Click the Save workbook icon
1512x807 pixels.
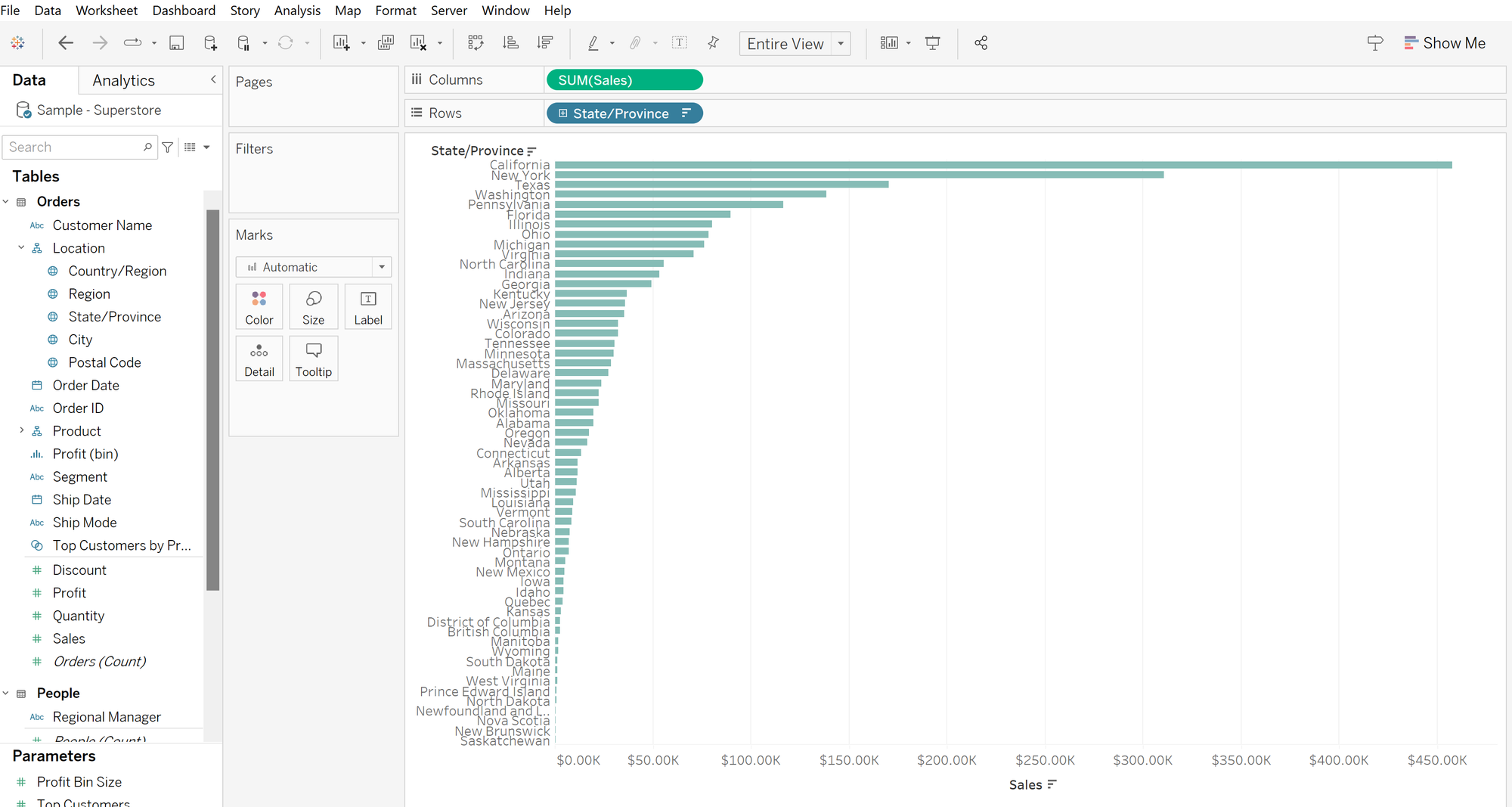click(176, 43)
